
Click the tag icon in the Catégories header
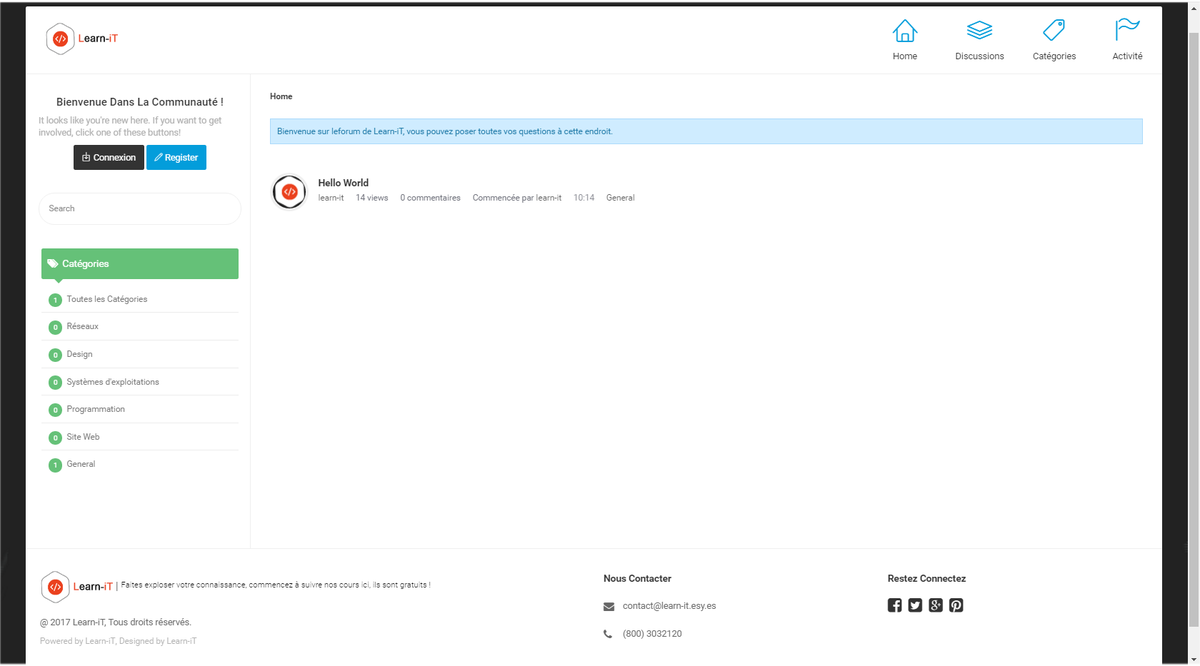pos(53,264)
